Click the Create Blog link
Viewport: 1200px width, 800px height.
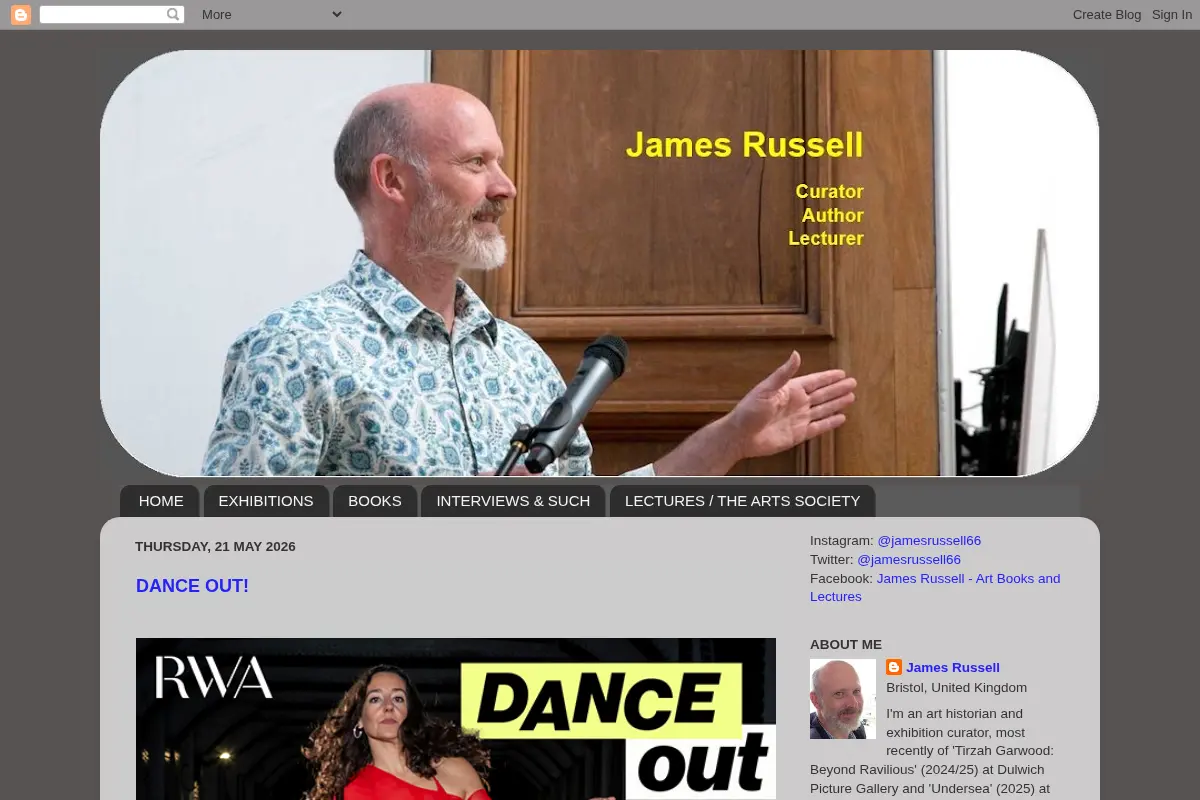pyautogui.click(x=1107, y=14)
